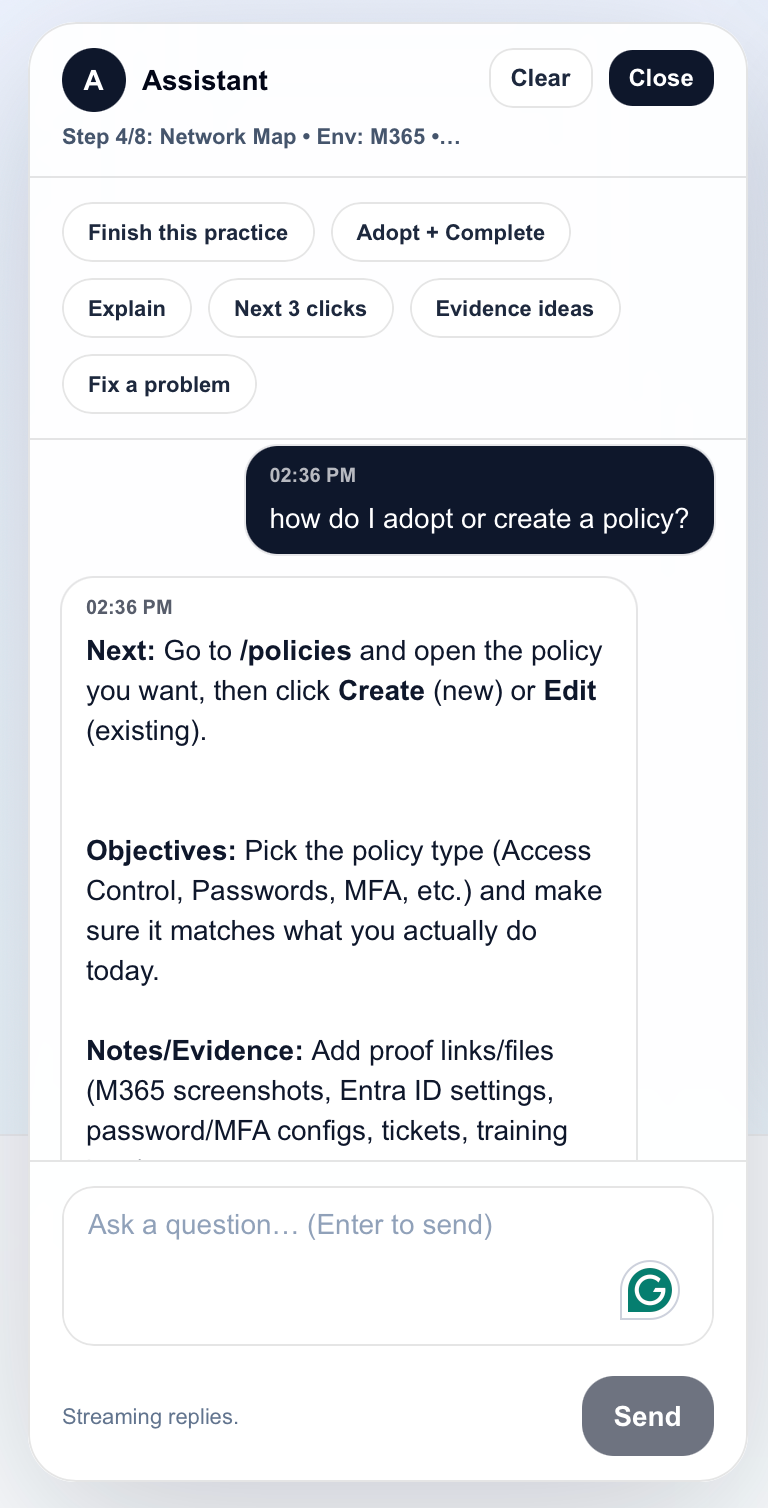Viewport: 768px width, 1508px height.
Task: Click the Grammarly icon in the input box
Action: [x=648, y=1290]
